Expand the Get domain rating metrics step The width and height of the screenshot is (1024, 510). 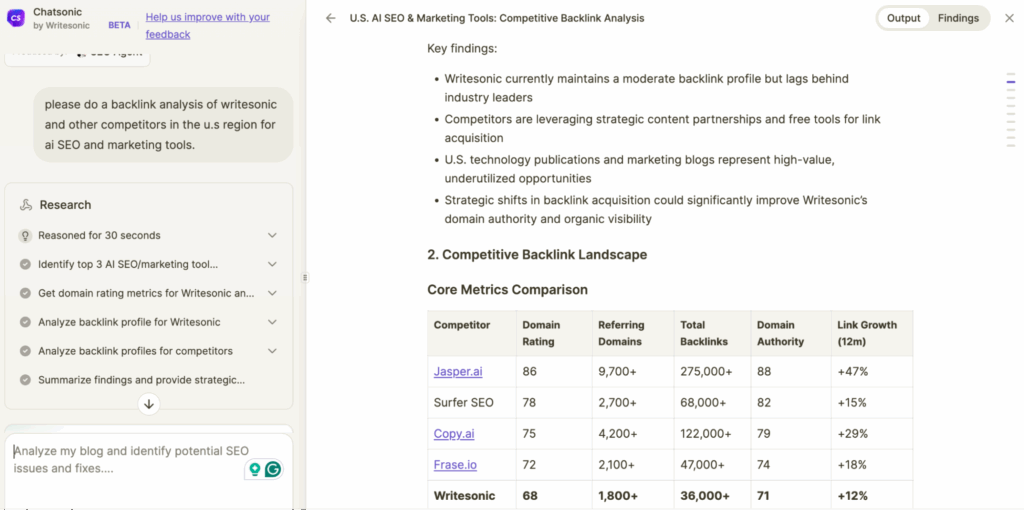(272, 293)
